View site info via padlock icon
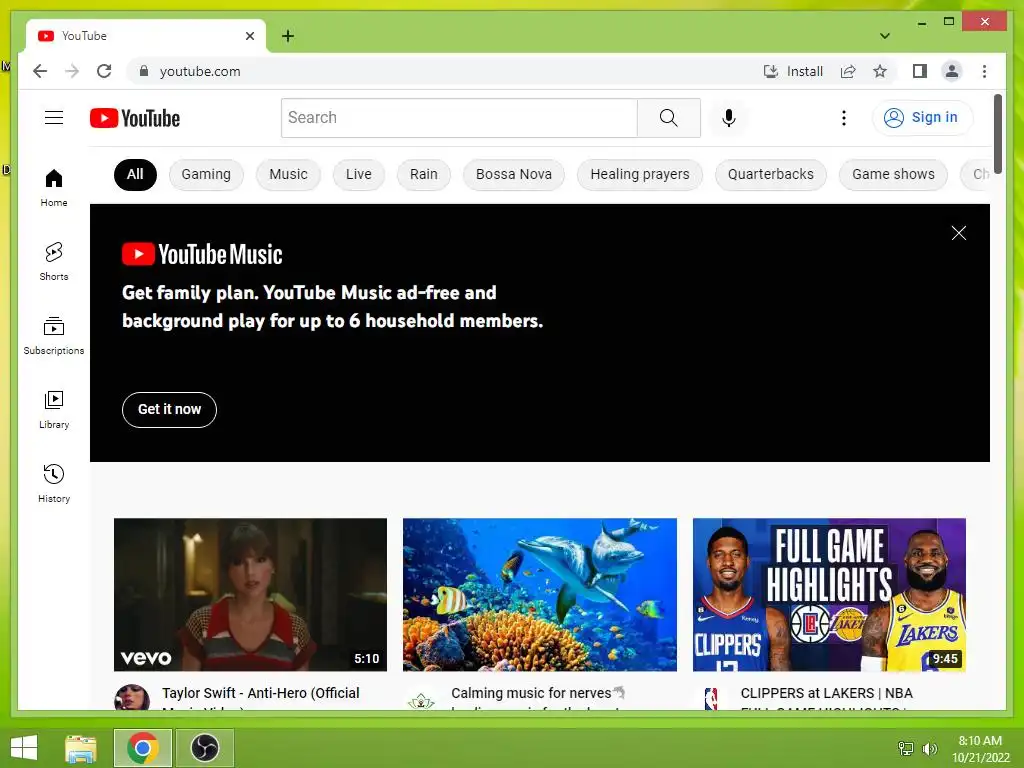 (x=144, y=71)
